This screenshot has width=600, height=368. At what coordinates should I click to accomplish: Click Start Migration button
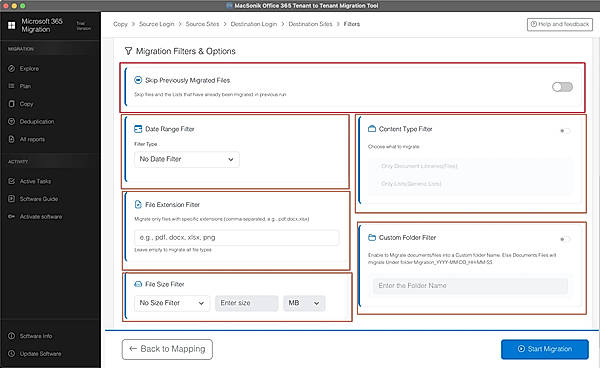545,349
